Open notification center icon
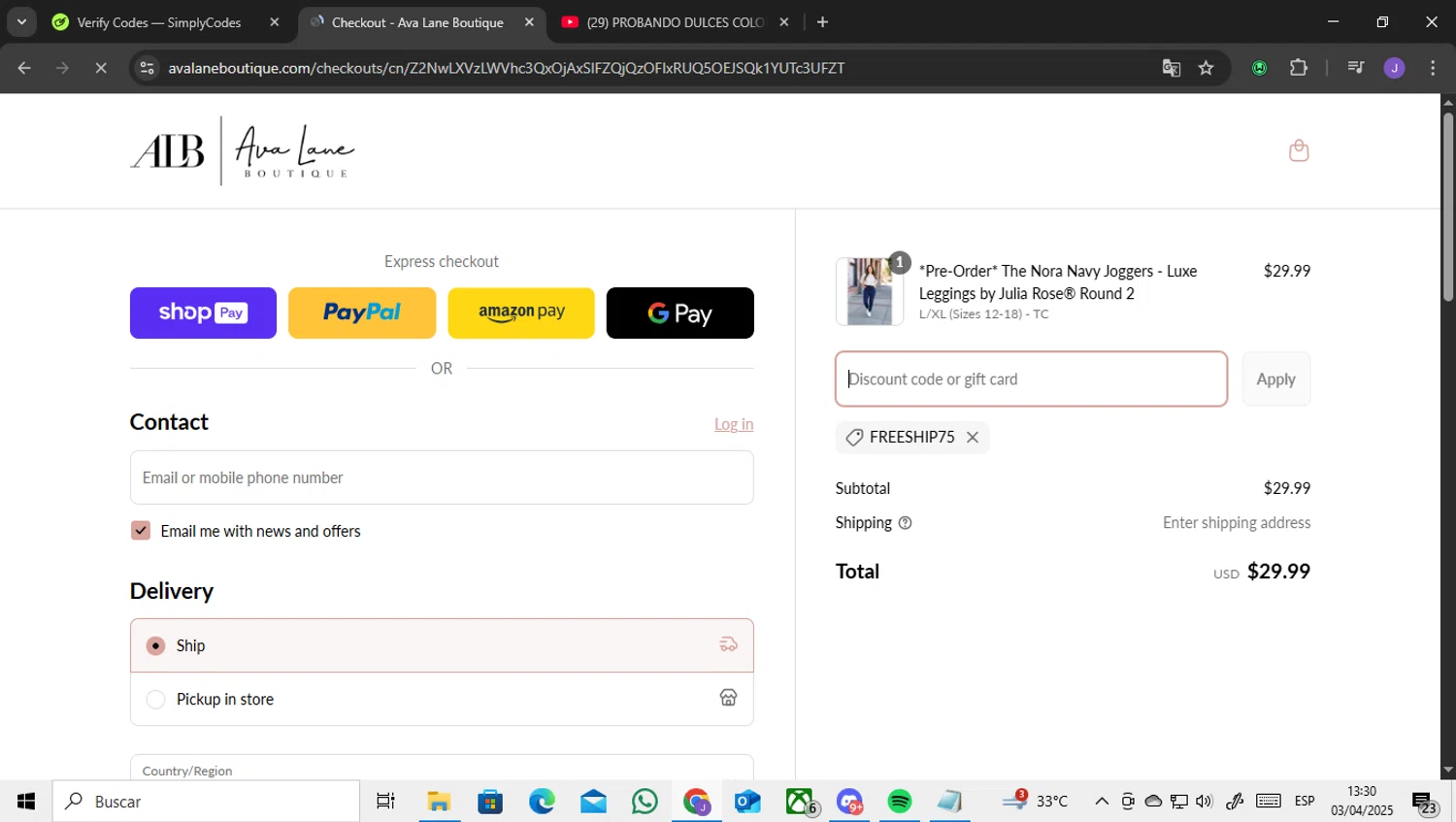Viewport: 1456px width, 822px height. [x=1425, y=804]
